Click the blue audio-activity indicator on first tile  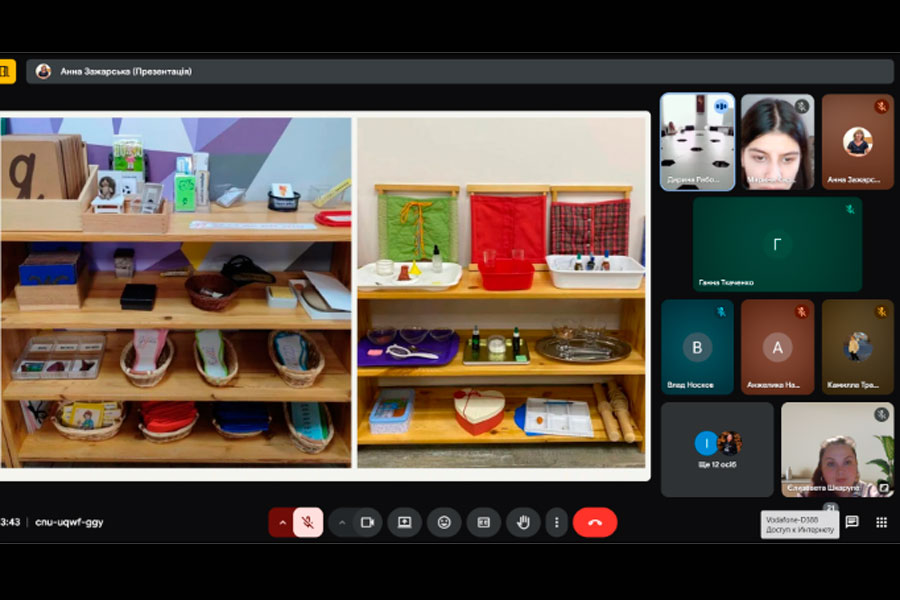tap(721, 106)
